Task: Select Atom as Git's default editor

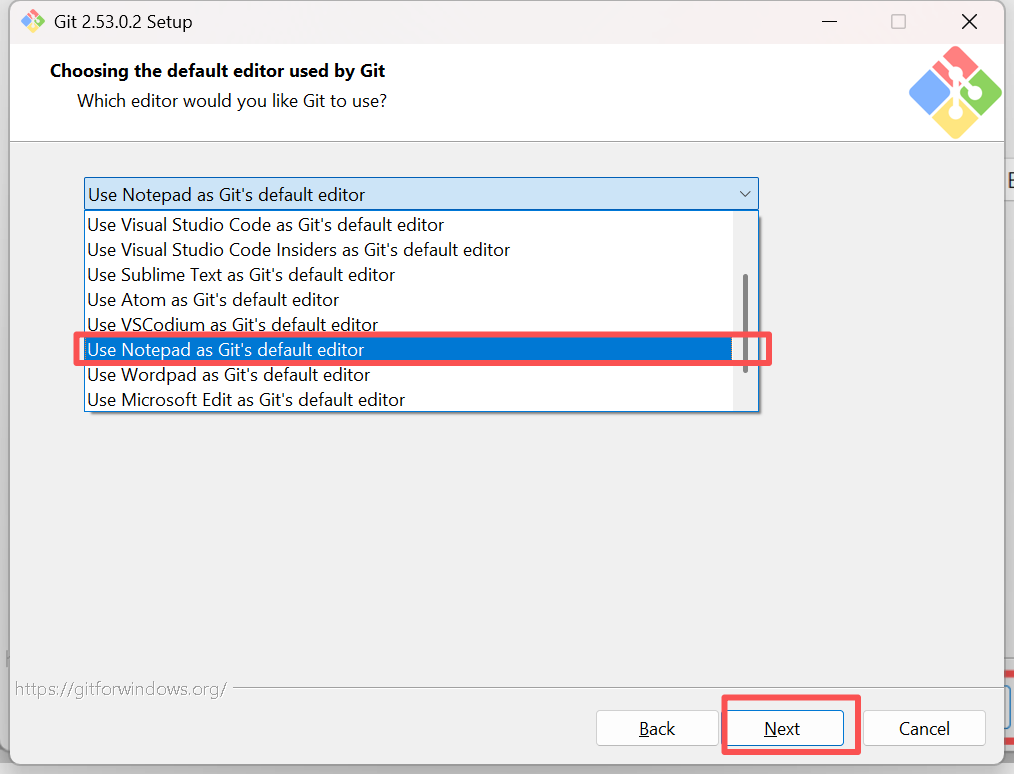Action: tap(409, 300)
